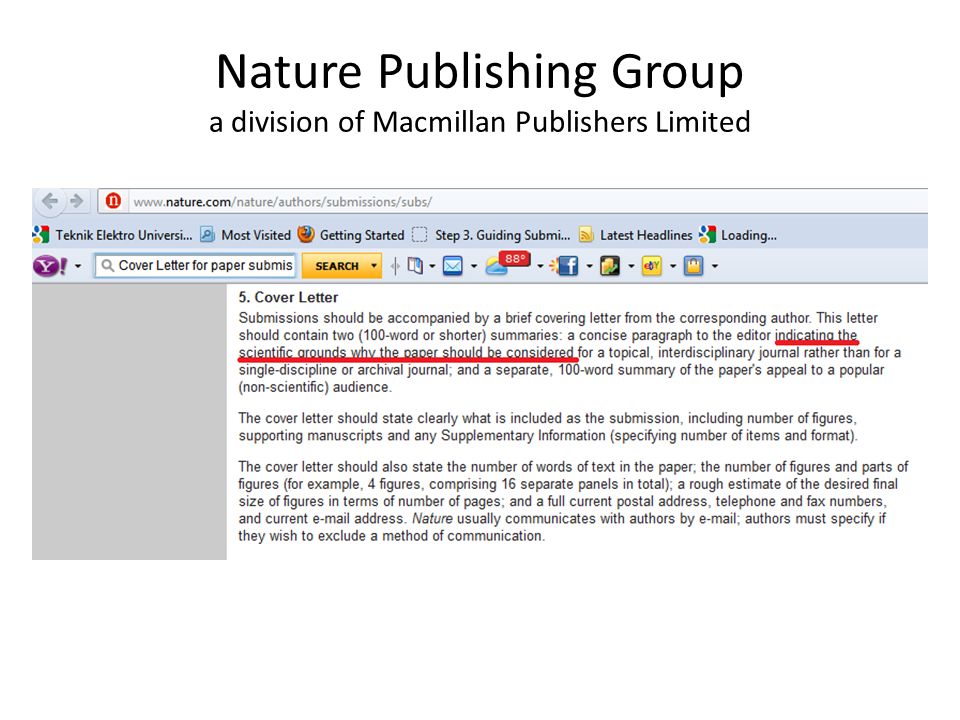Click the shopping bag toolbar icon
The image size is (960, 720).
click(693, 266)
